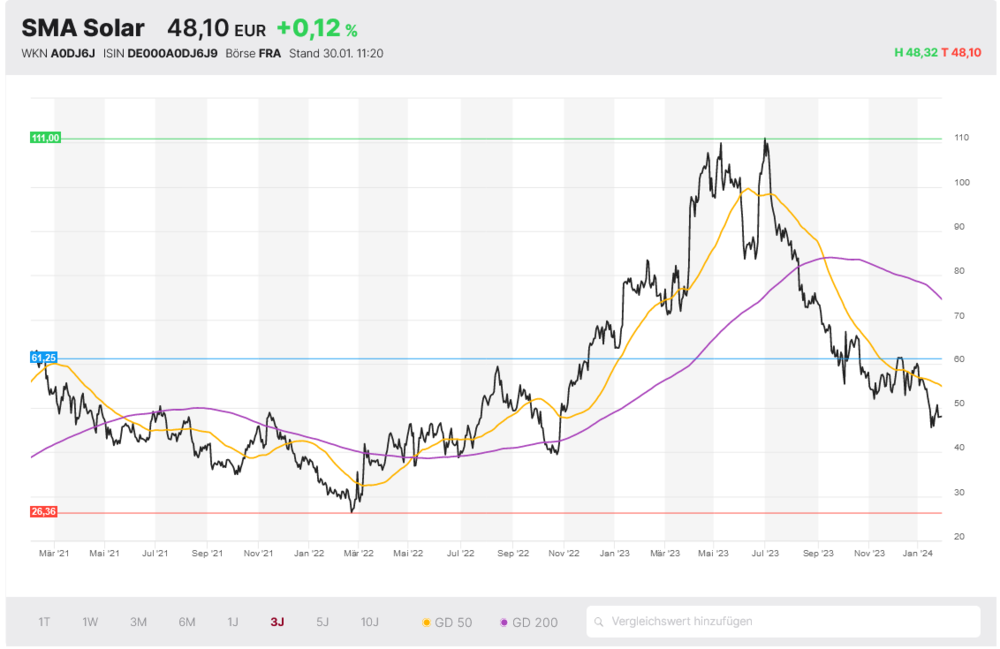Click the 110 price axis label
Viewport: 1000px width, 649px height.
click(962, 138)
